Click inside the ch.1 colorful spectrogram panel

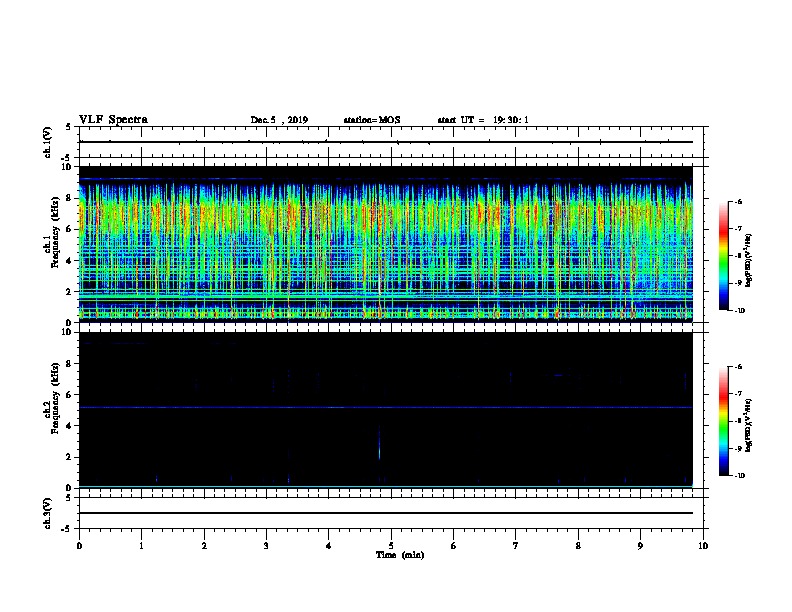tap(385, 244)
